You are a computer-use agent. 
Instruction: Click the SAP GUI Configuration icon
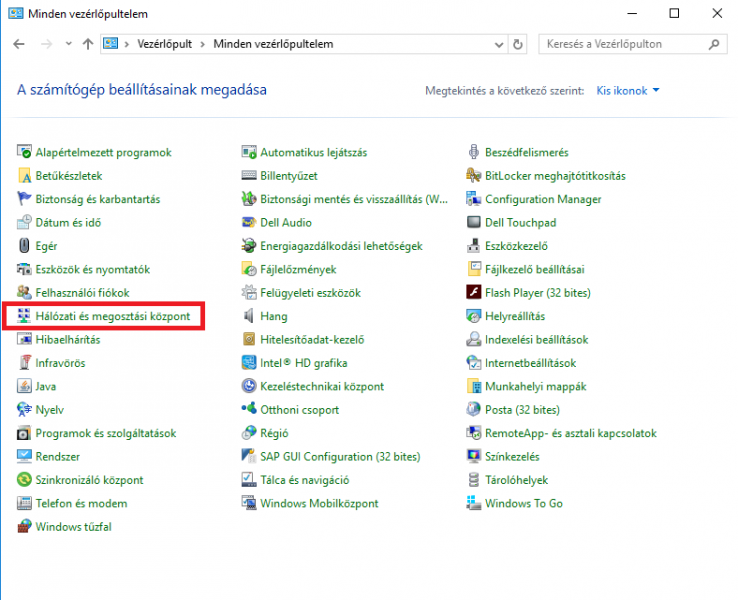coord(249,456)
